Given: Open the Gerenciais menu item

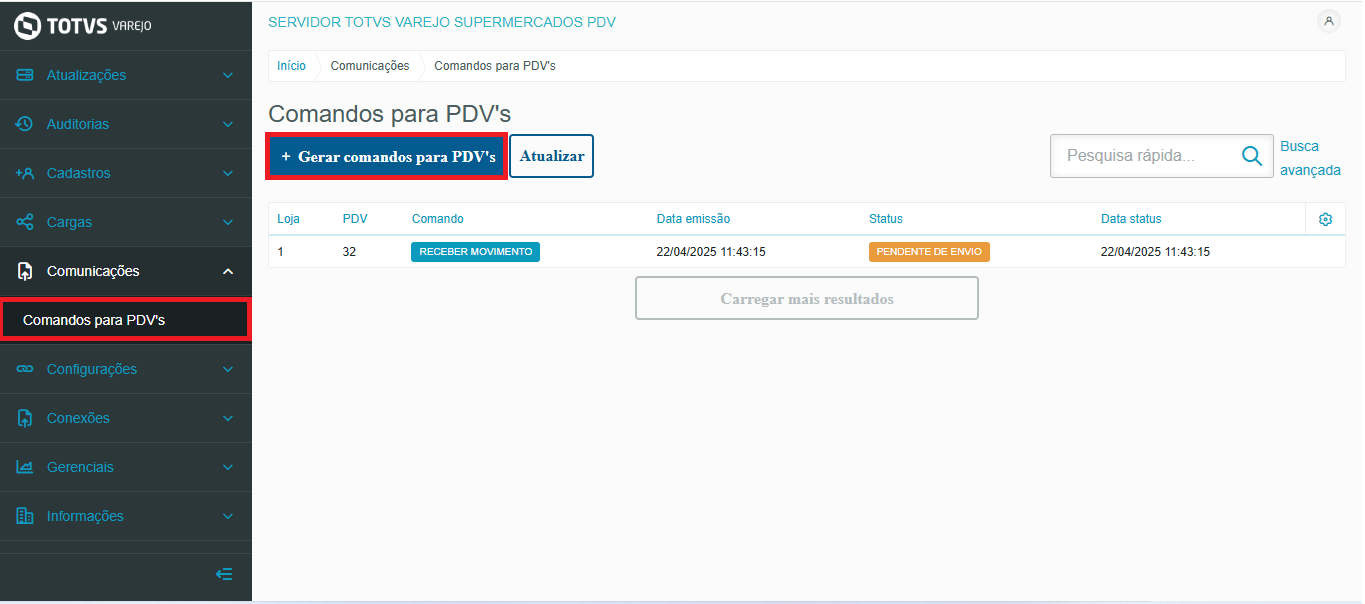Looking at the screenshot, I should click(x=126, y=467).
